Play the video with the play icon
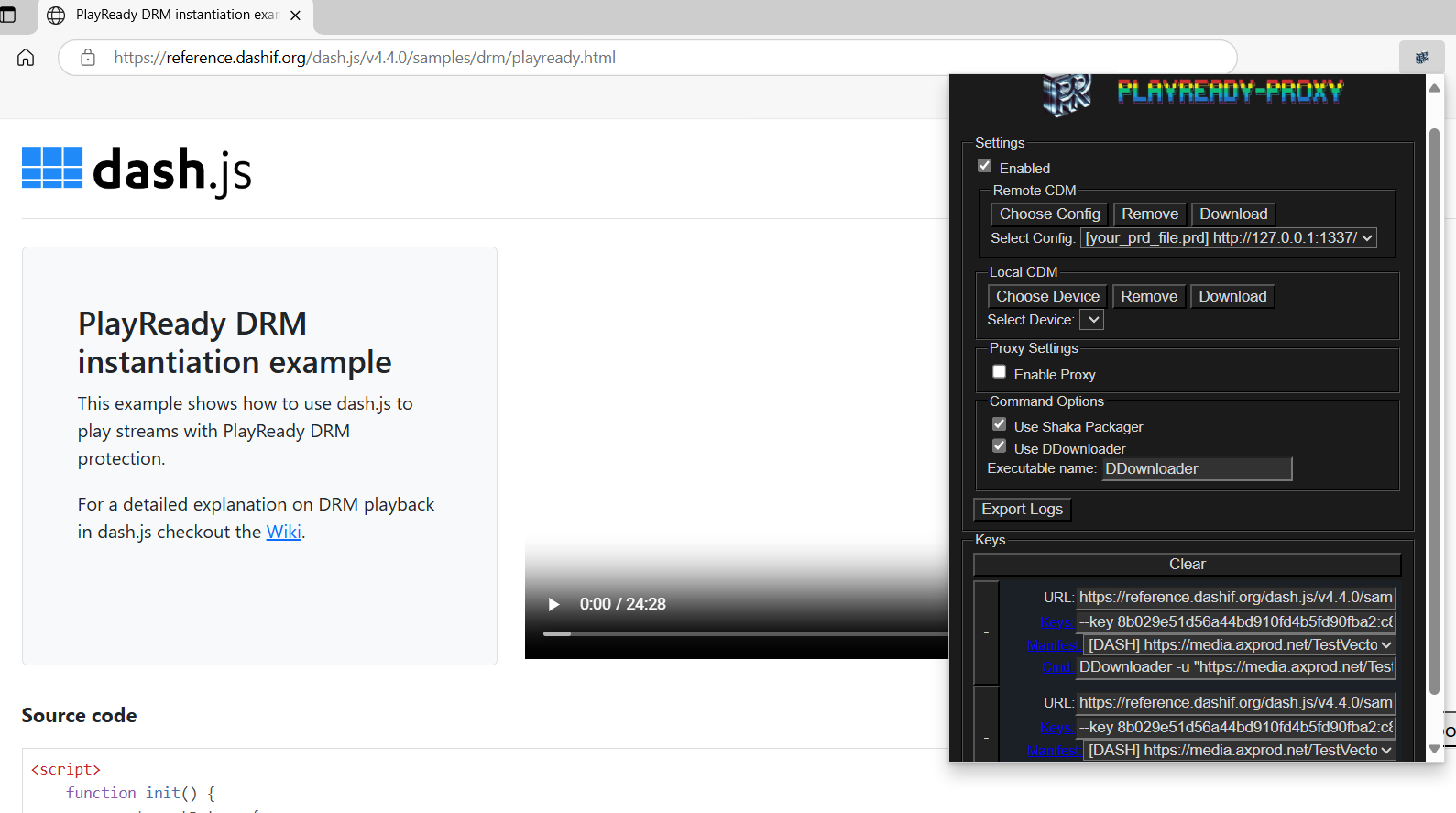Screen dimensions: 1456x813 pos(553,604)
